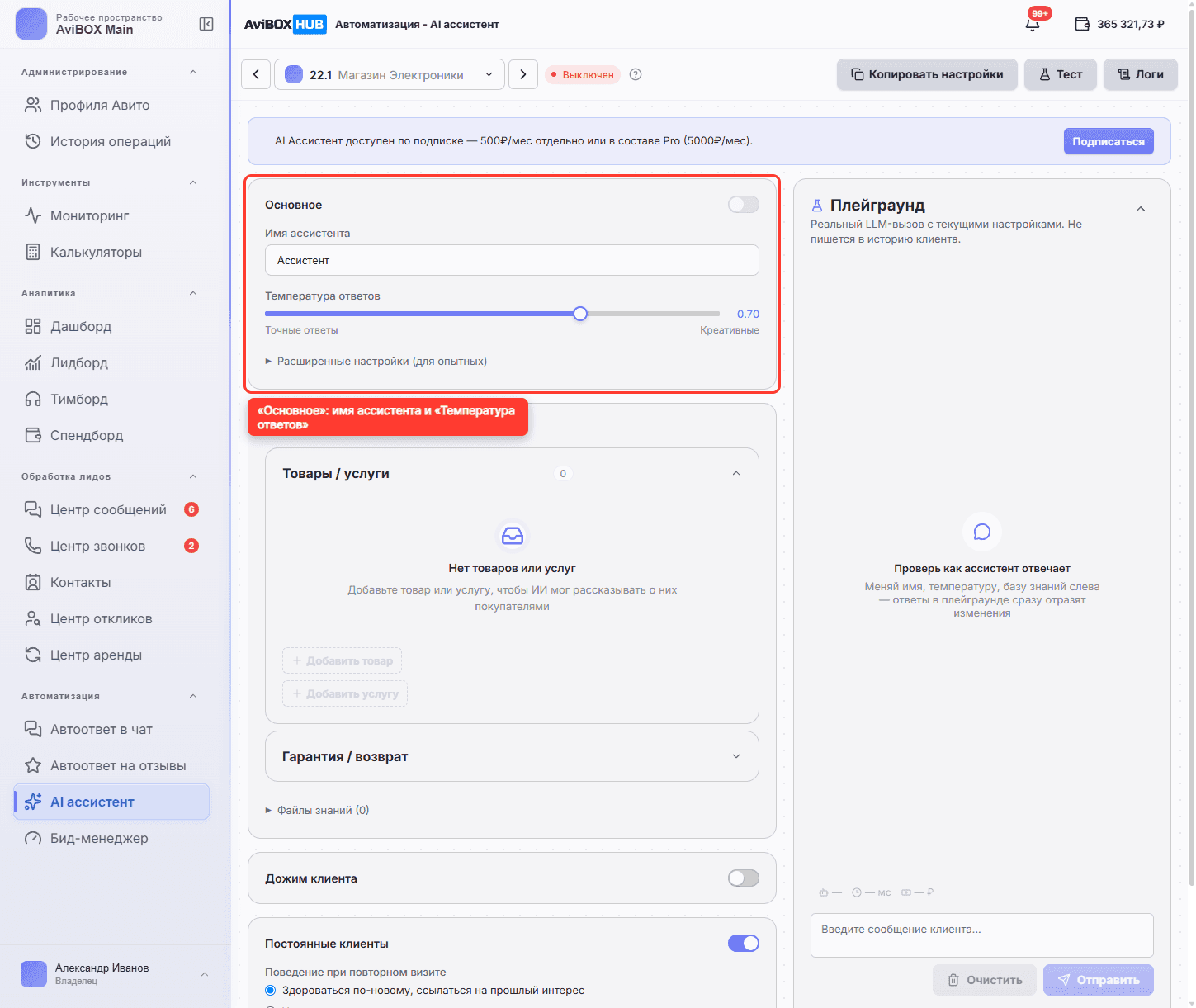Open the notifications bell icon
Image resolution: width=1196 pixels, height=1008 pixels.
(x=1033, y=24)
